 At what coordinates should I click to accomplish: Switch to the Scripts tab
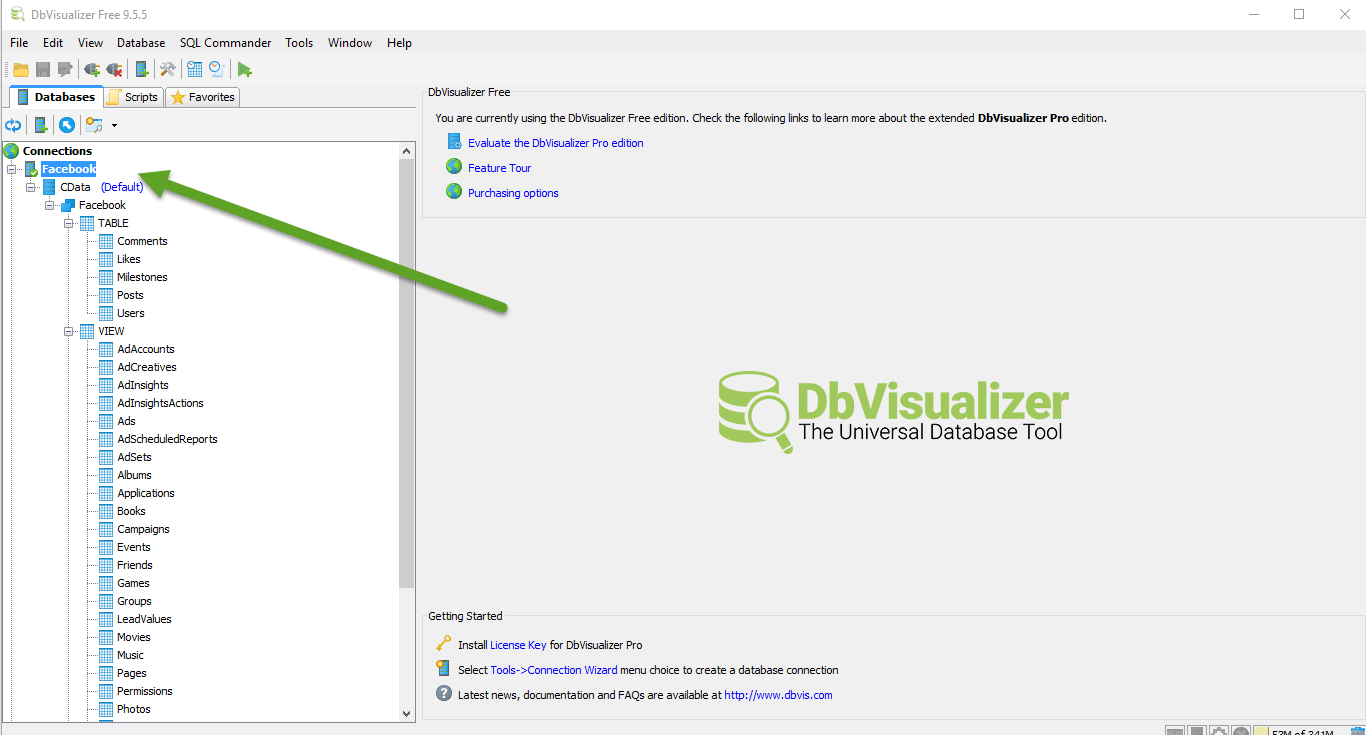tap(134, 97)
